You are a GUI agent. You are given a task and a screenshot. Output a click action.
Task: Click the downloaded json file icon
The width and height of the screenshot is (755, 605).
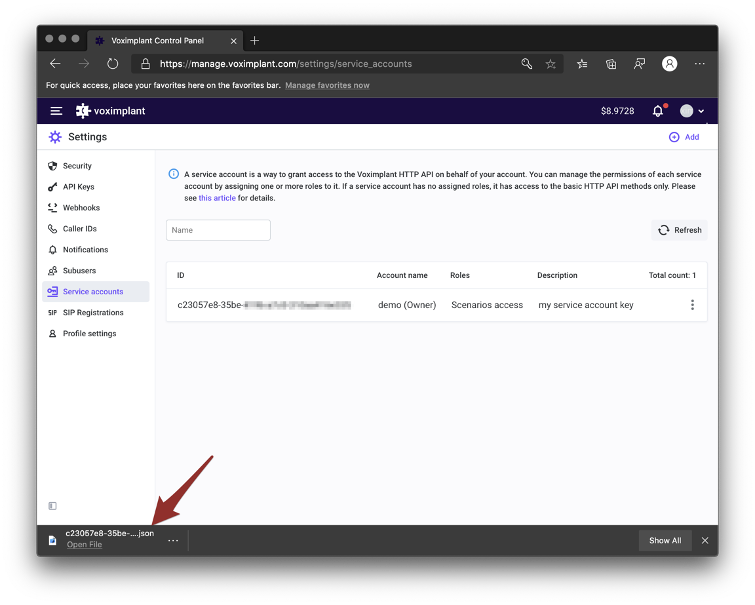click(52, 541)
